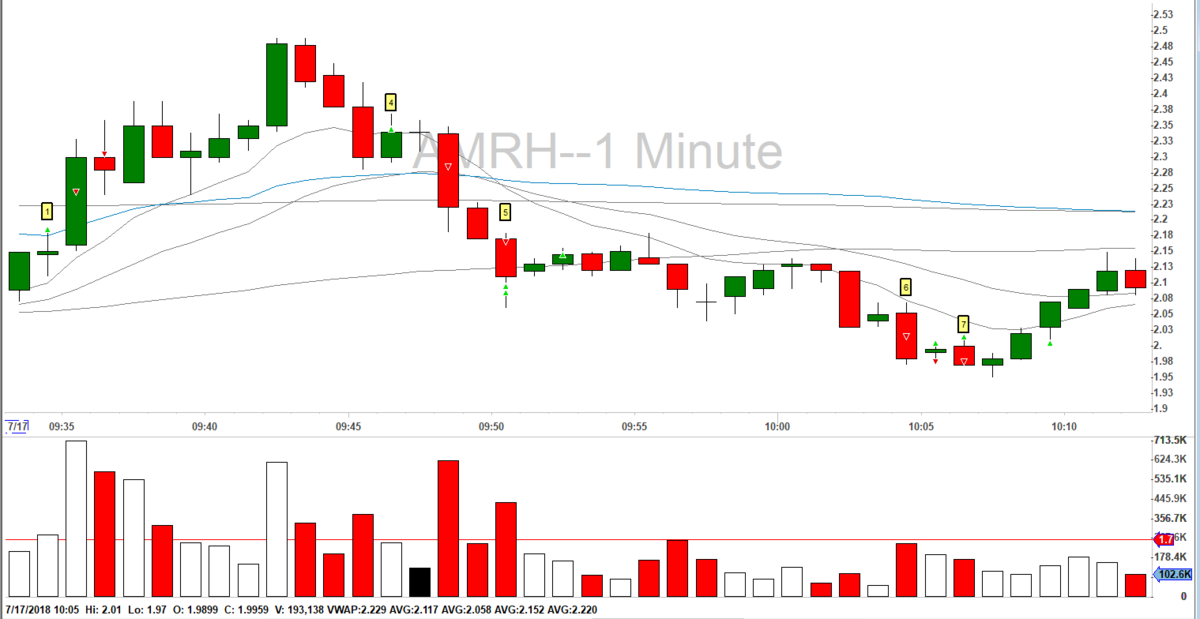Click the 10:00 time axis label

tap(778, 427)
